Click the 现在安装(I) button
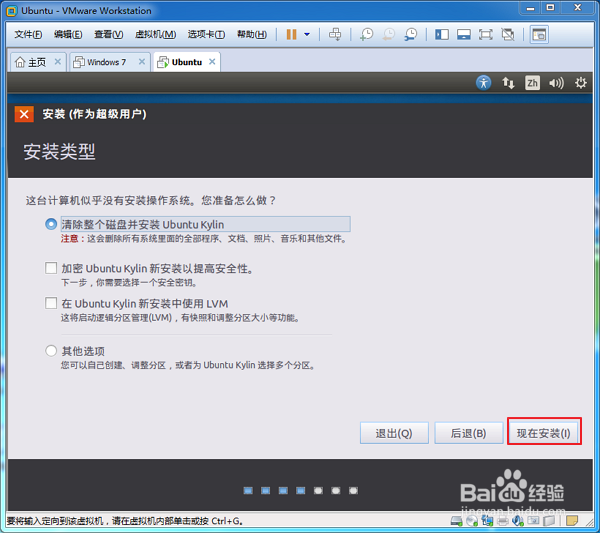This screenshot has height=533, width=600. 544,433
